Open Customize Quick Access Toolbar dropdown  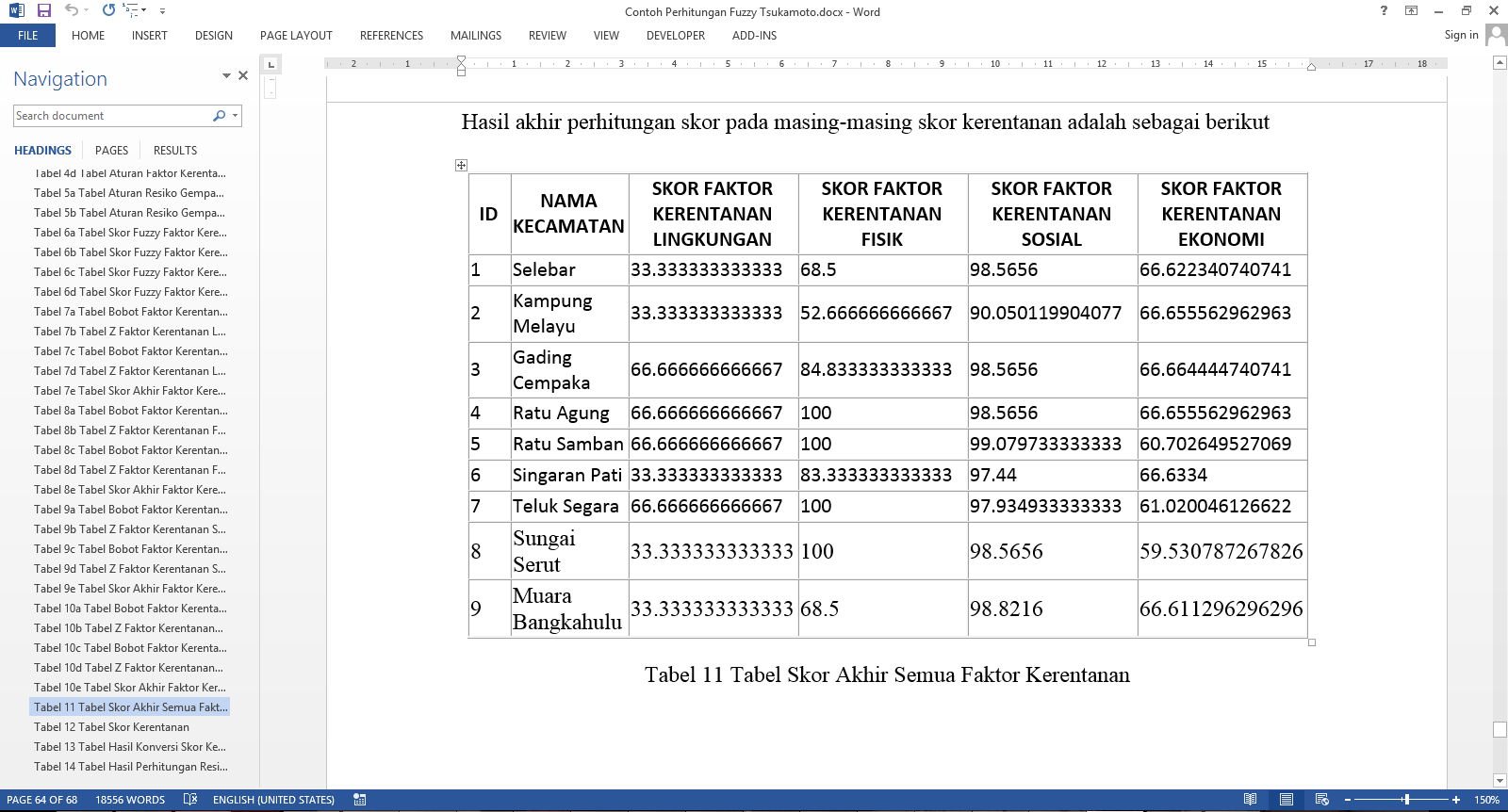tap(162, 11)
